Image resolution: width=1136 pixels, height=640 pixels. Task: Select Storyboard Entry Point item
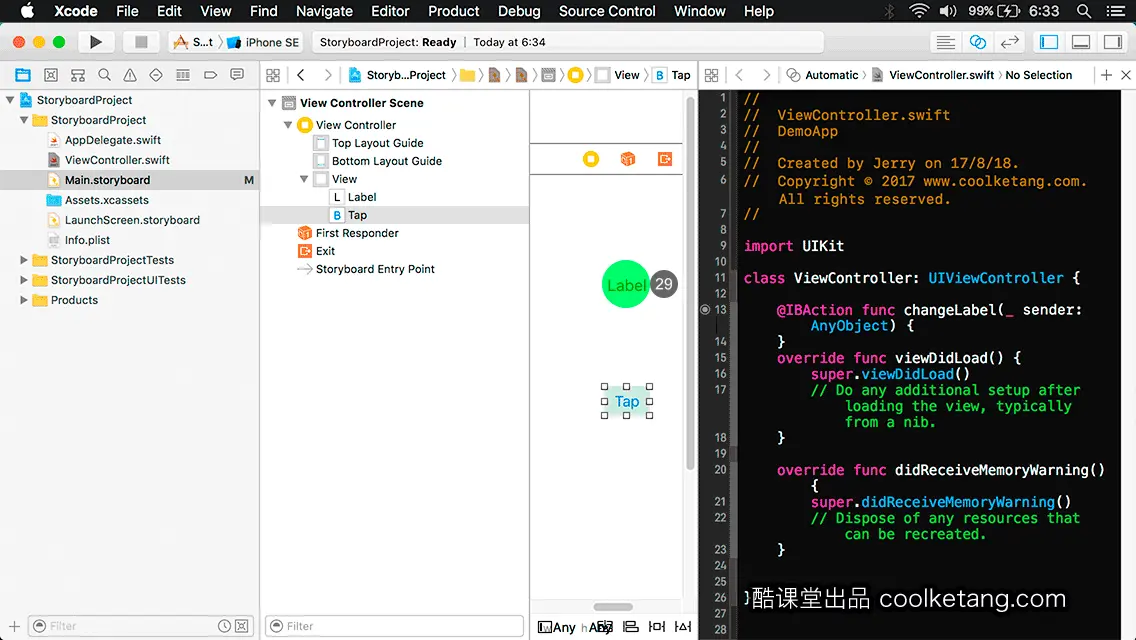(375, 269)
